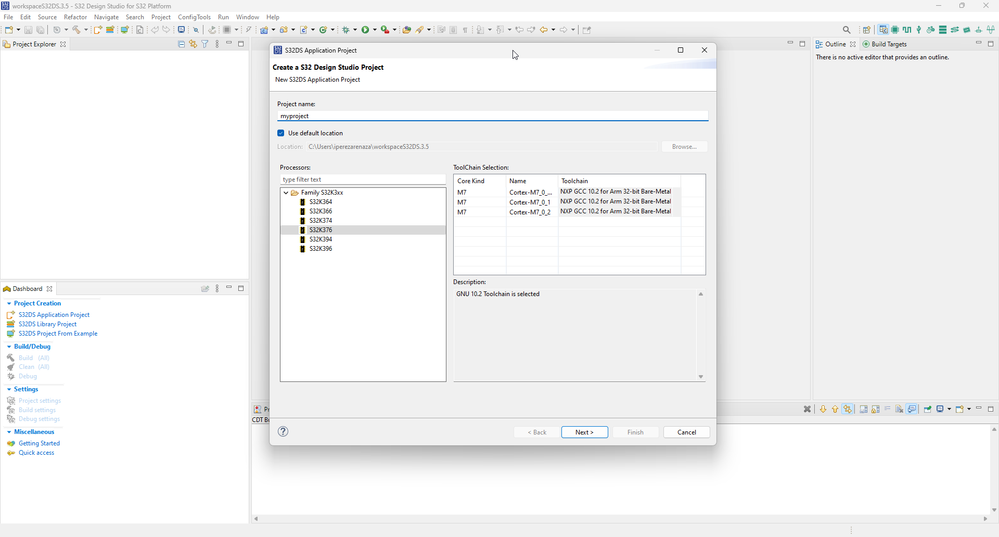Select S32K374 processor
Image resolution: width=999 pixels, height=537 pixels.
tap(320, 220)
